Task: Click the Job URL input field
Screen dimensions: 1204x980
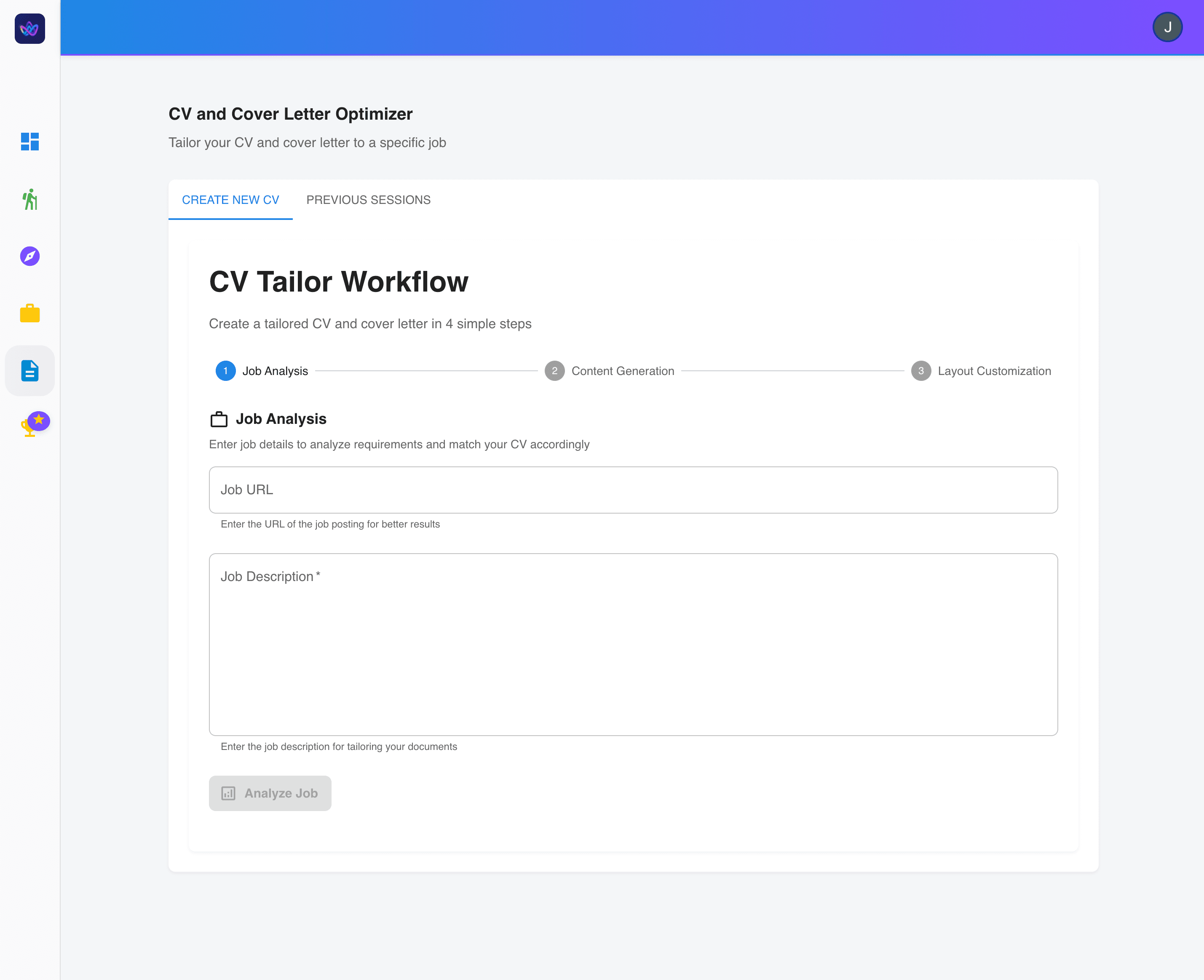Action: click(632, 490)
